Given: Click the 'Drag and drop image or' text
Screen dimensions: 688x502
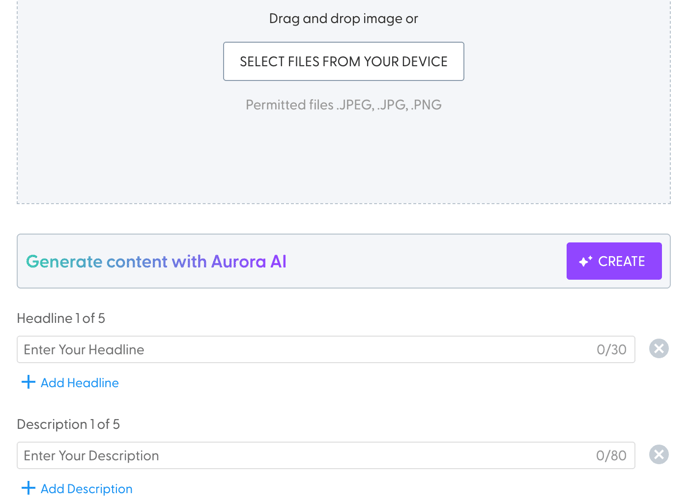Looking at the screenshot, I should [343, 19].
